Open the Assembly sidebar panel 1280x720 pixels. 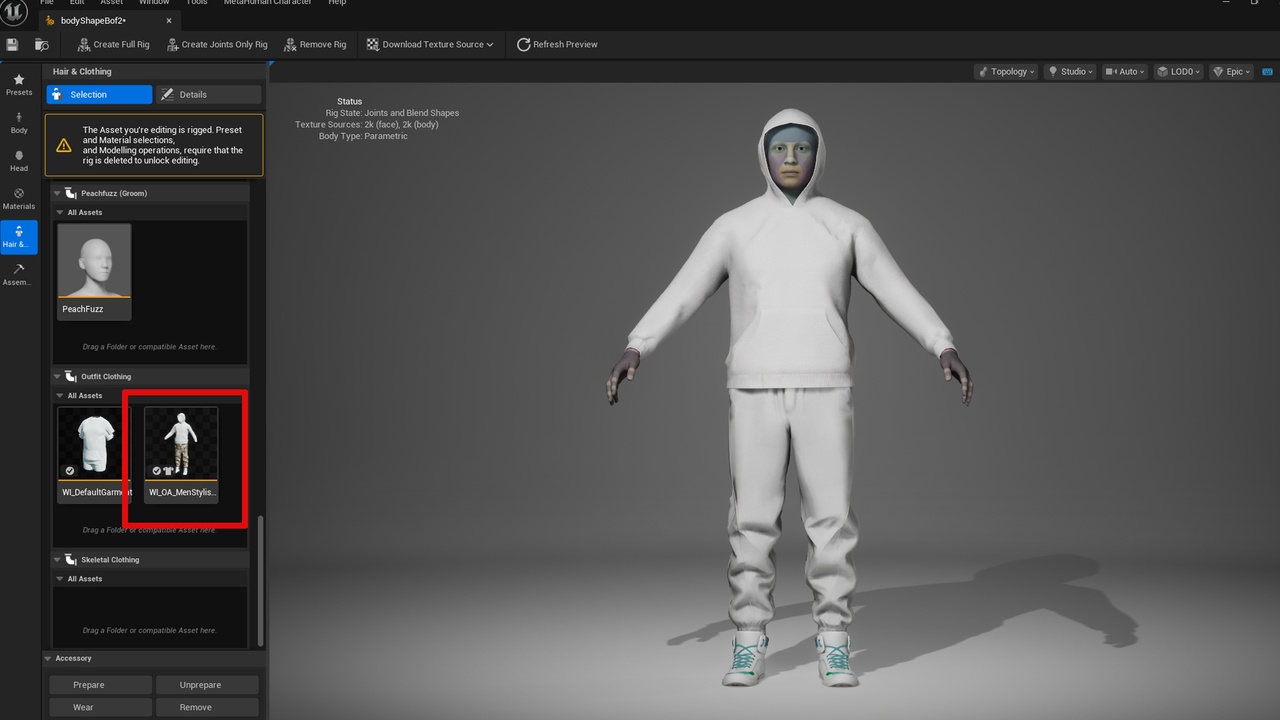tap(19, 275)
